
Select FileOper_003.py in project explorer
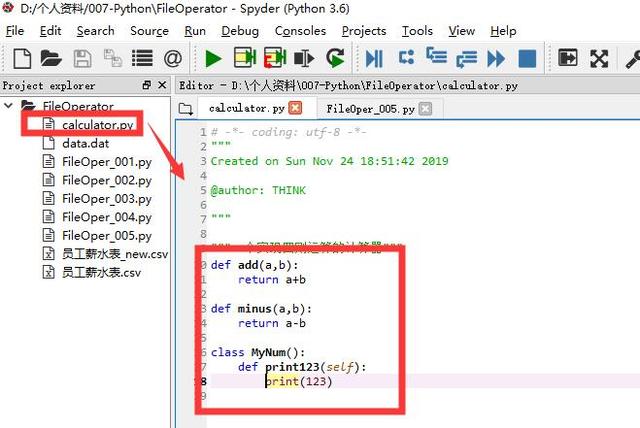tap(107, 199)
